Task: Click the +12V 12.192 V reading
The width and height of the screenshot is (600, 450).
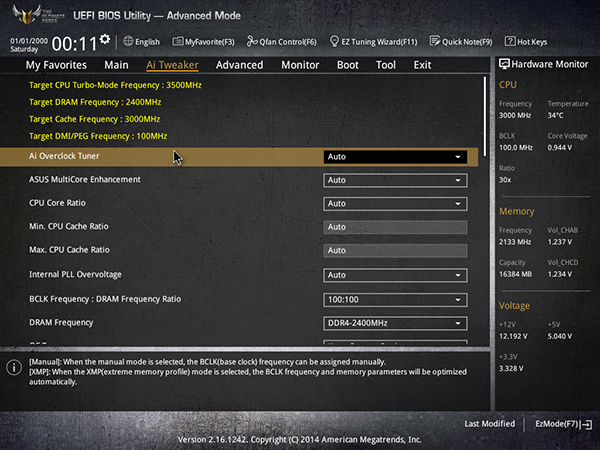Action: pyautogui.click(x=513, y=336)
